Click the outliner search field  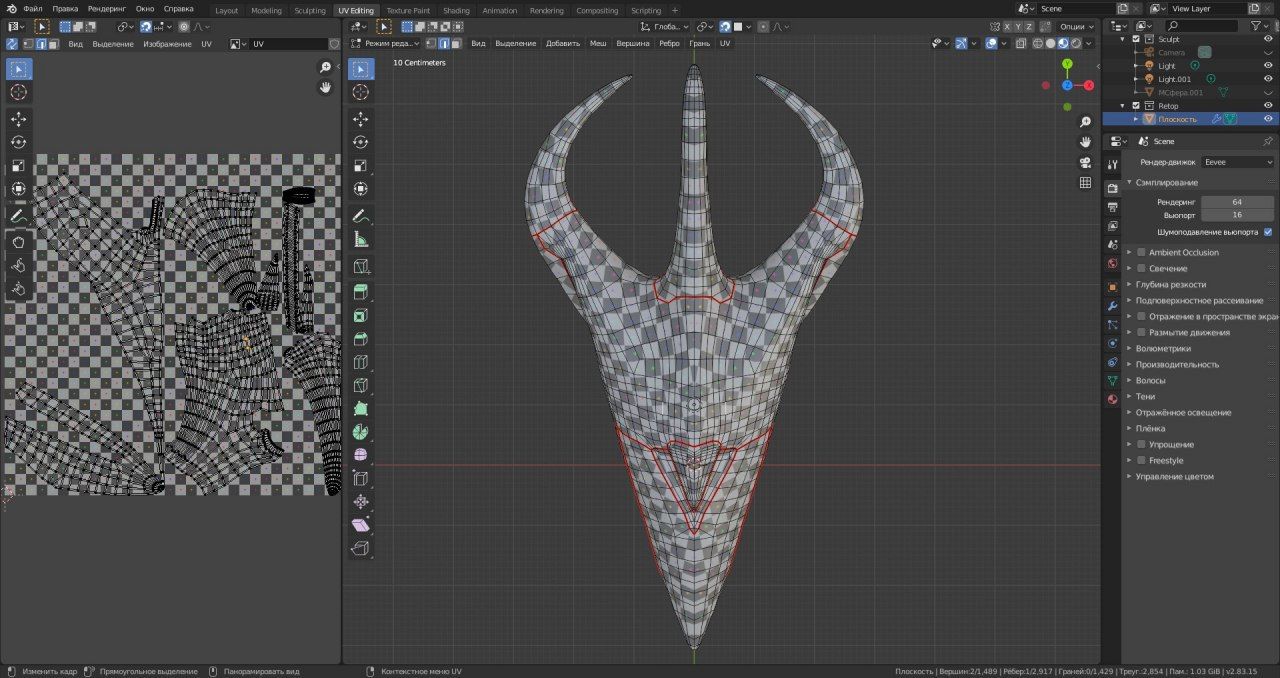1202,26
